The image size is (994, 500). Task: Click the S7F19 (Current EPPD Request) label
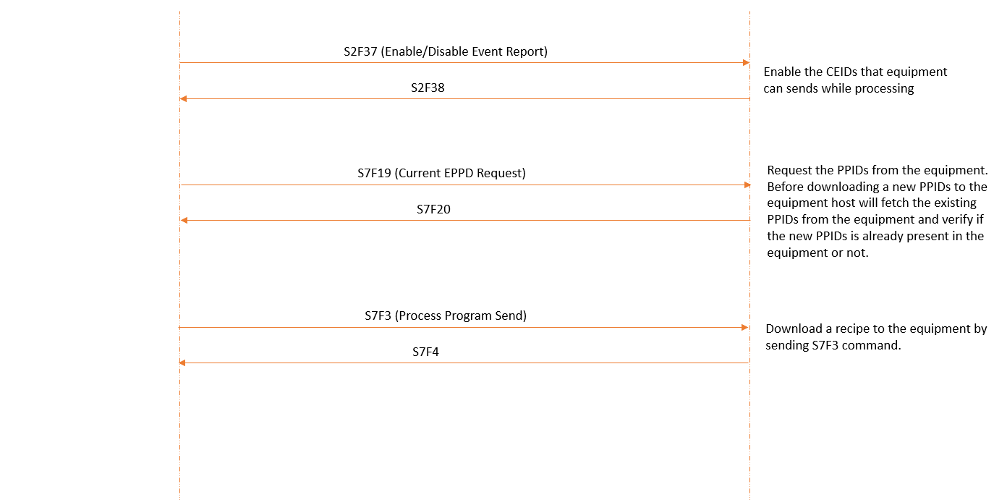441,173
